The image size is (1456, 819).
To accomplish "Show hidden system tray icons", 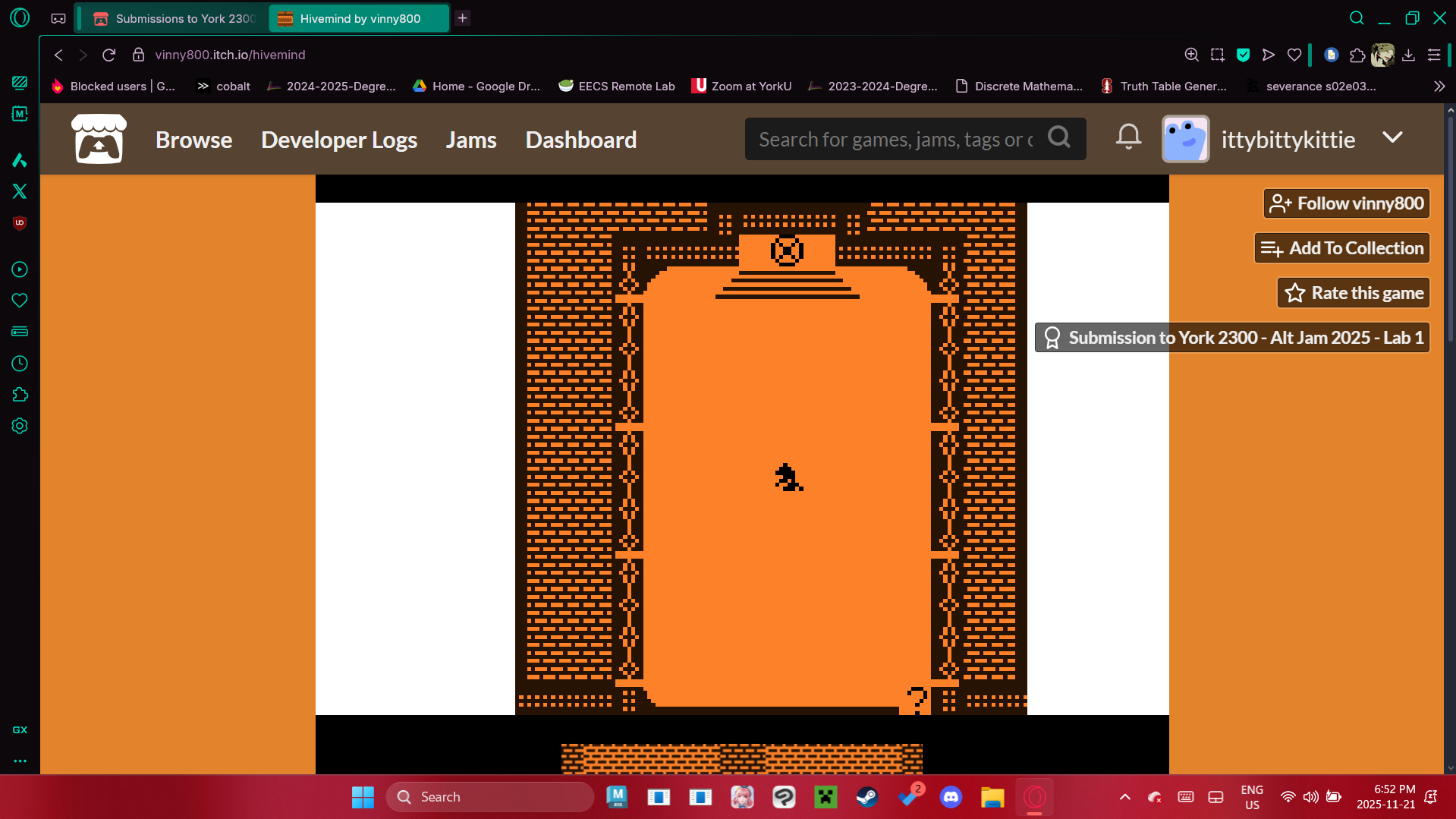I will click(1125, 797).
